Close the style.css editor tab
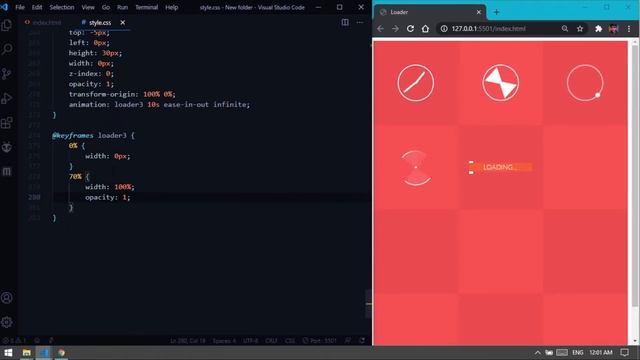 pyautogui.click(x=122, y=22)
